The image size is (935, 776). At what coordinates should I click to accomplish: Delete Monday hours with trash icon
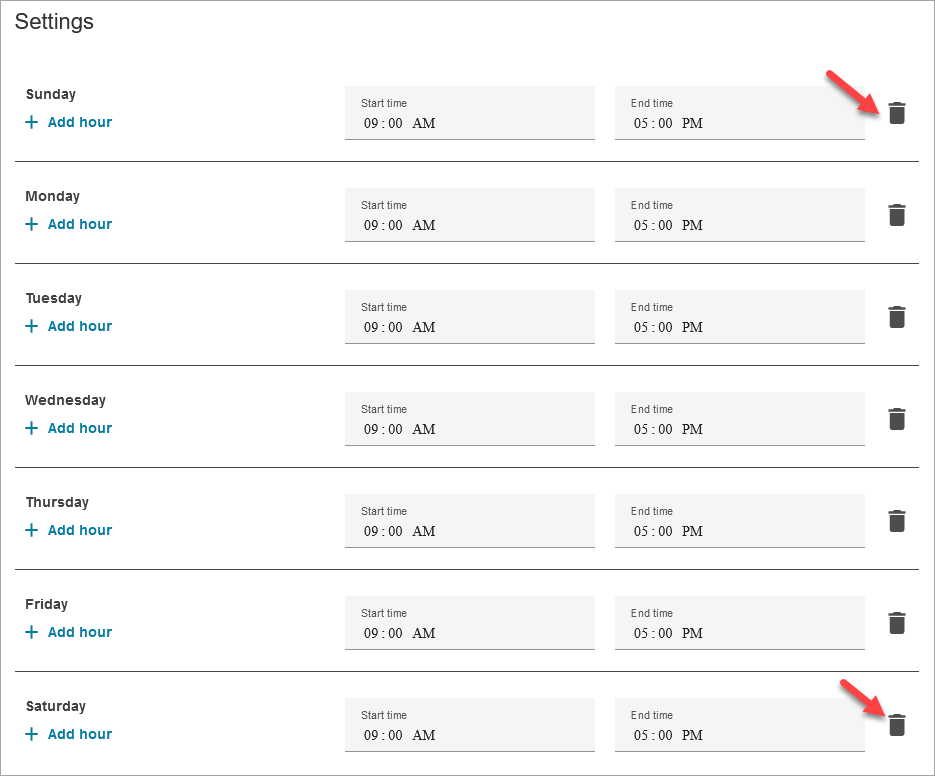tap(897, 215)
